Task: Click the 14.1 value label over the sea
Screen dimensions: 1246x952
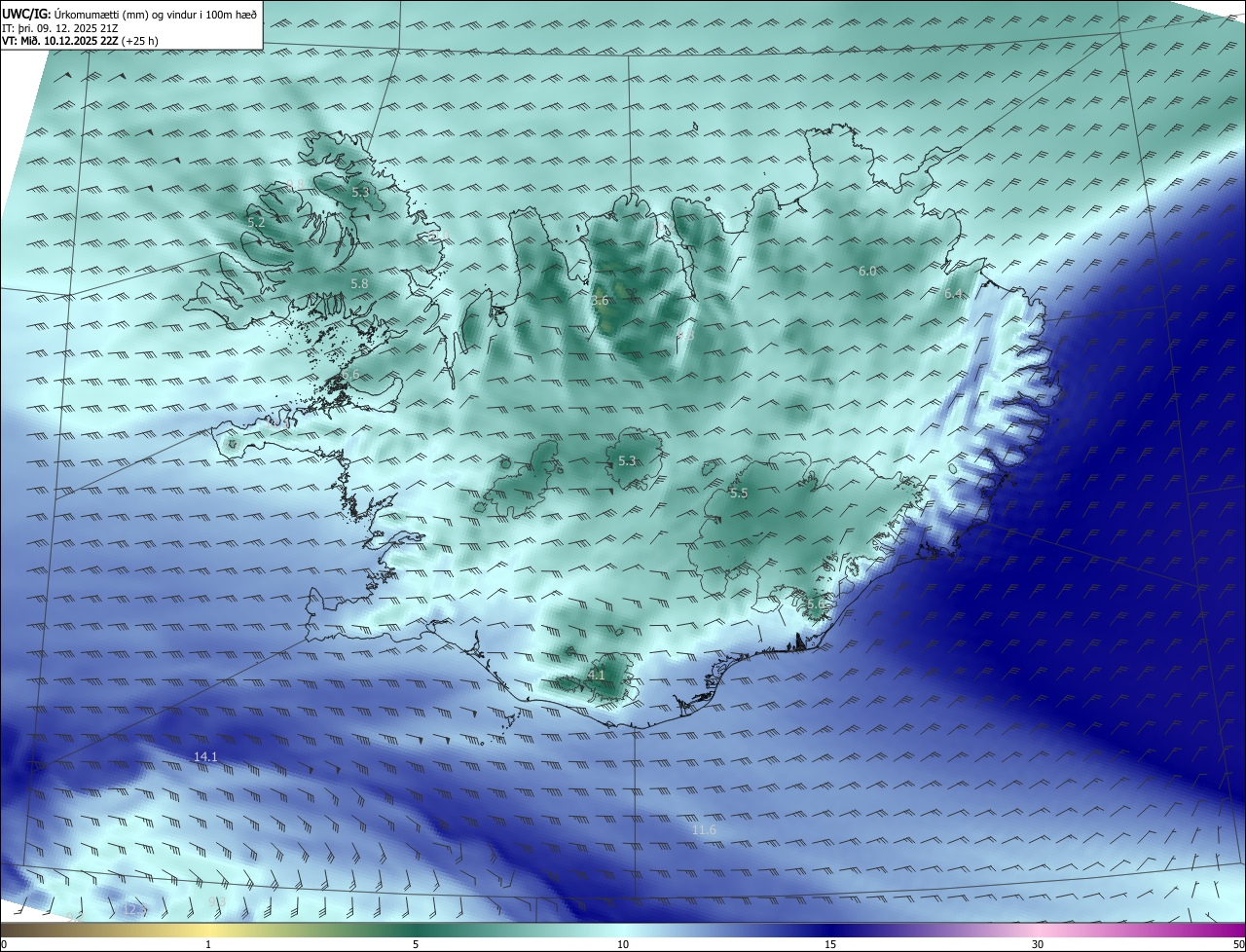Action: (205, 756)
